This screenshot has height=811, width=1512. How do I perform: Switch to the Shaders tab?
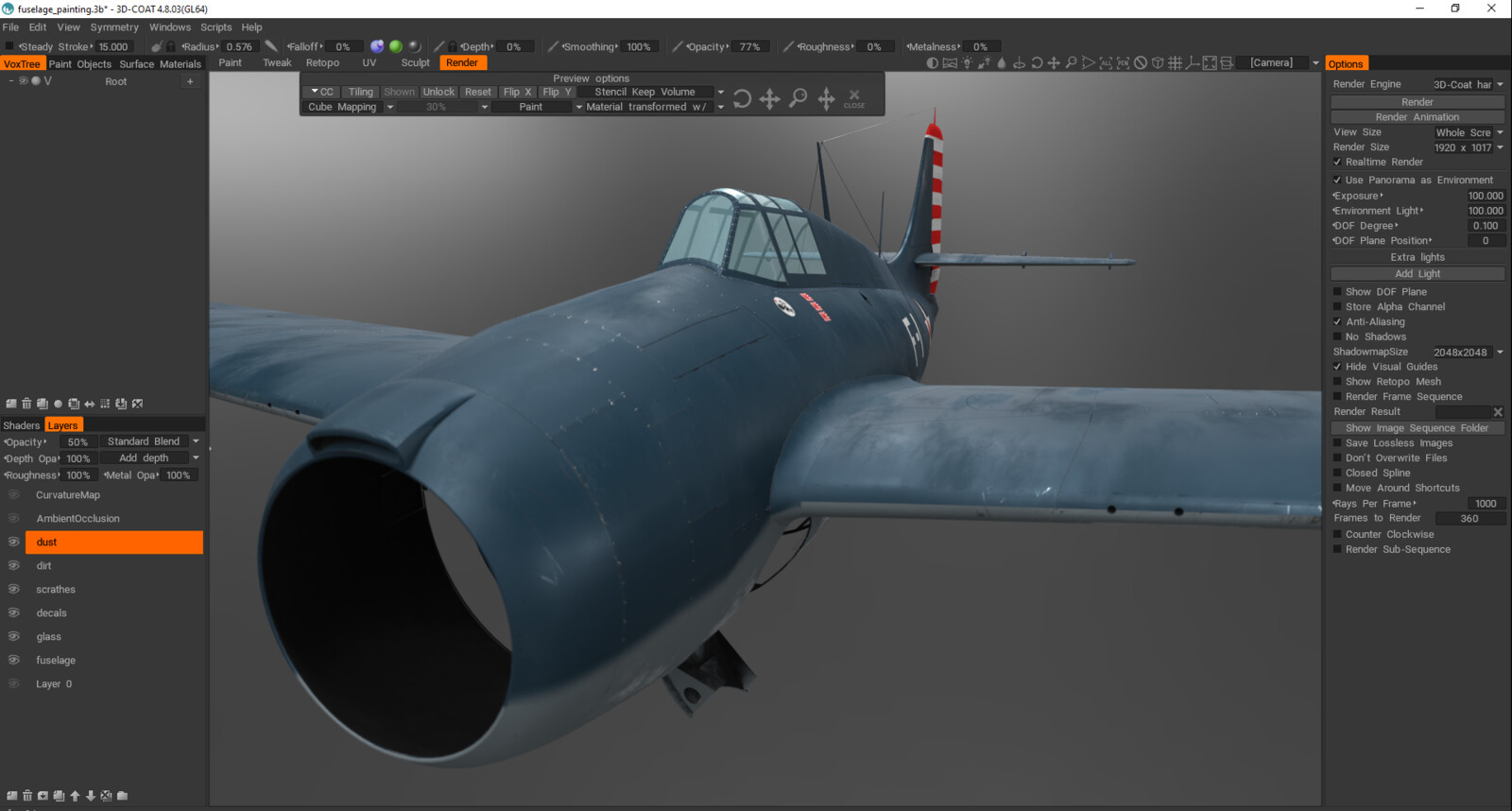pos(22,425)
